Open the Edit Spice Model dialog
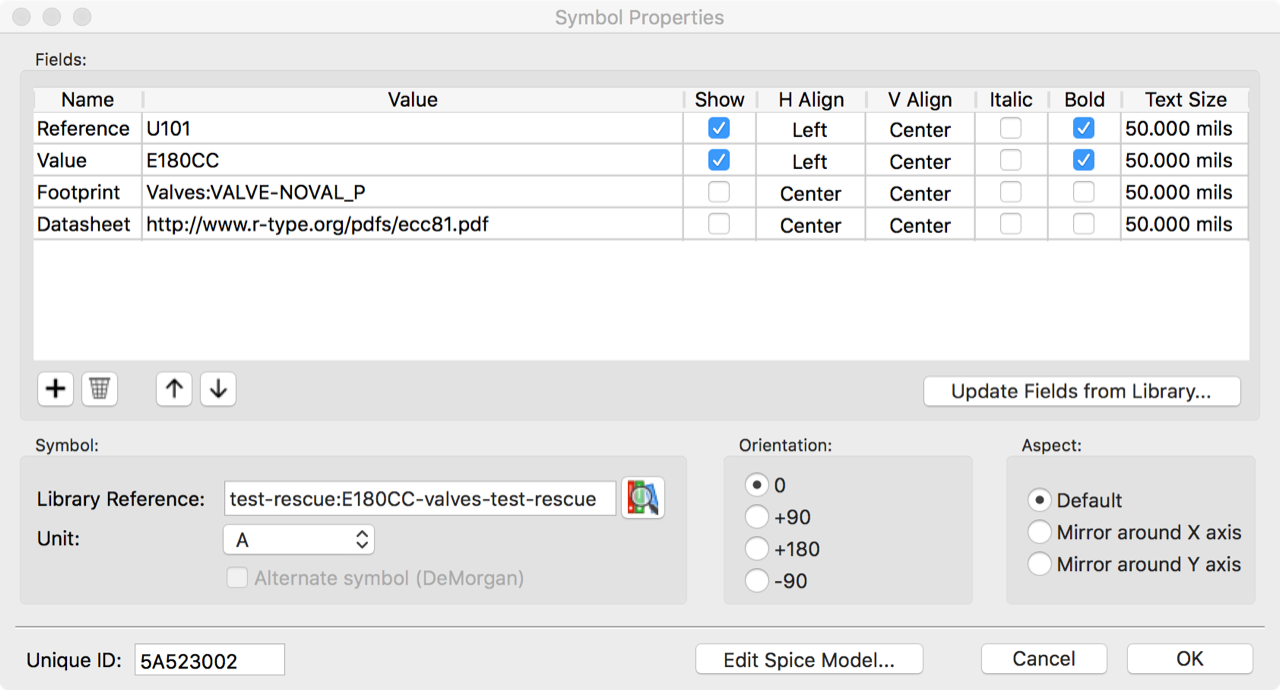The height and width of the screenshot is (690, 1280). [809, 659]
